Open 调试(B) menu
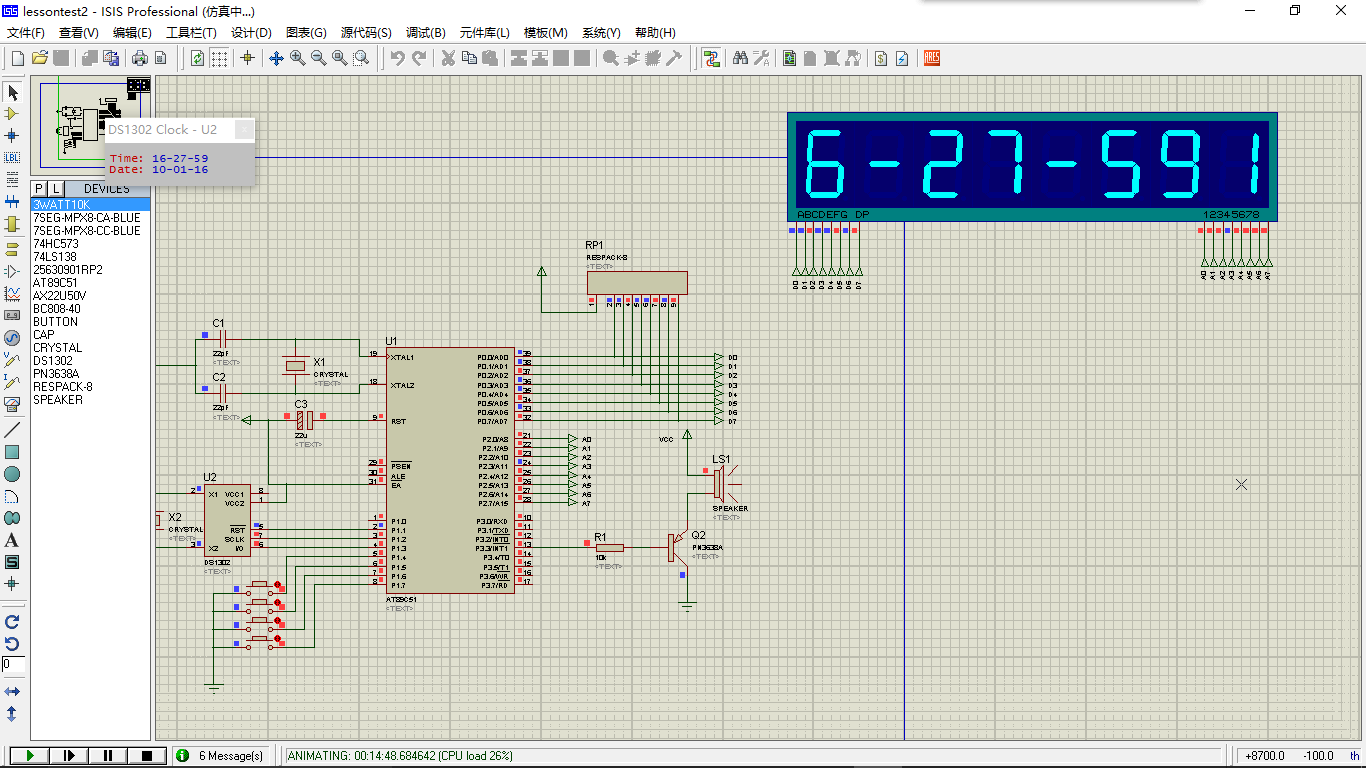The image size is (1366, 768). 426,33
